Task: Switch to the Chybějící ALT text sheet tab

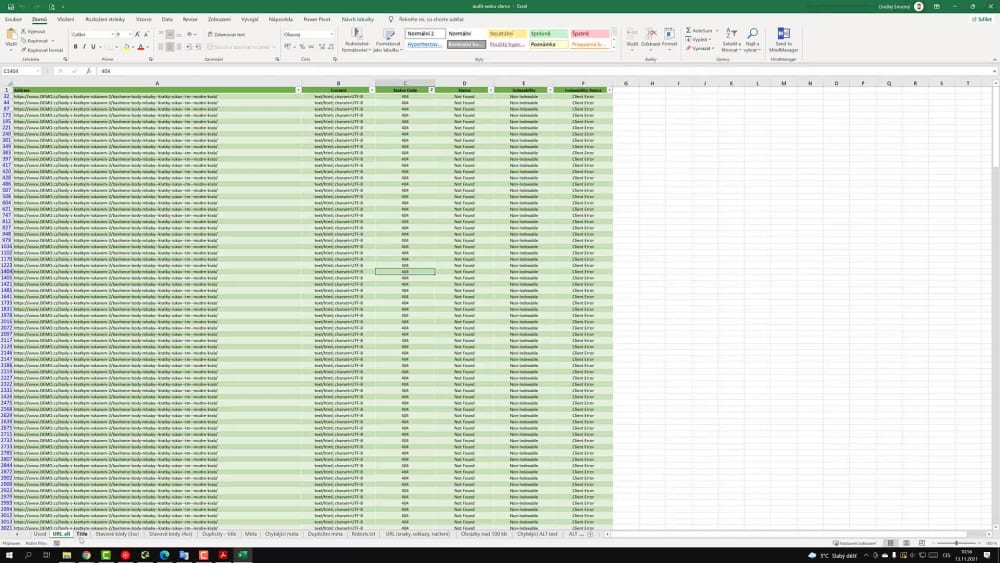Action: (x=537, y=534)
